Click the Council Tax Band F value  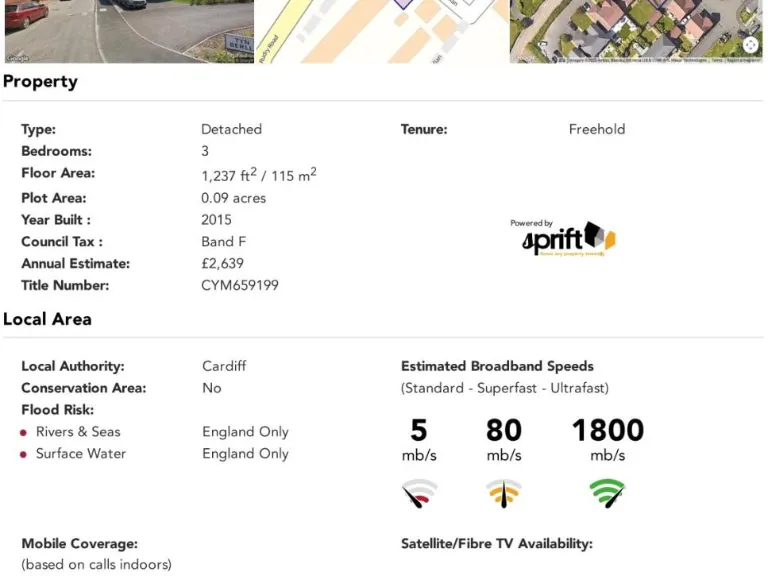click(x=223, y=241)
